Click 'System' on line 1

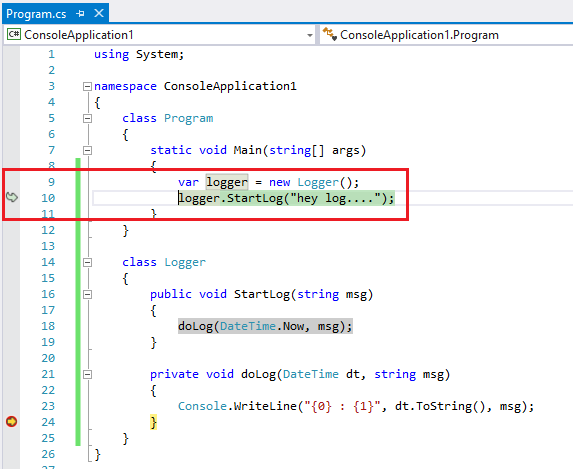click(x=157, y=54)
